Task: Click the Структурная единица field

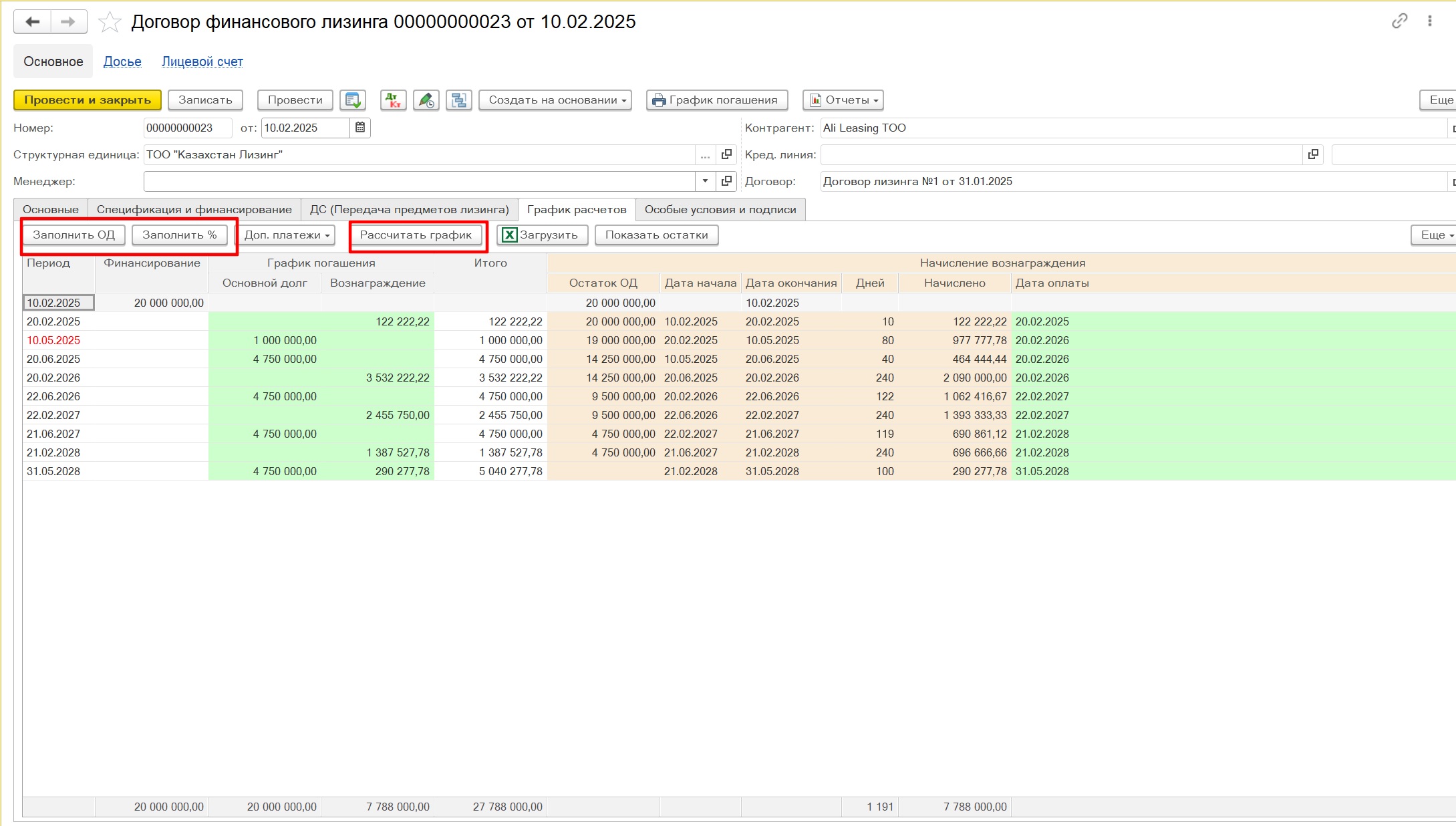Action: (x=420, y=154)
